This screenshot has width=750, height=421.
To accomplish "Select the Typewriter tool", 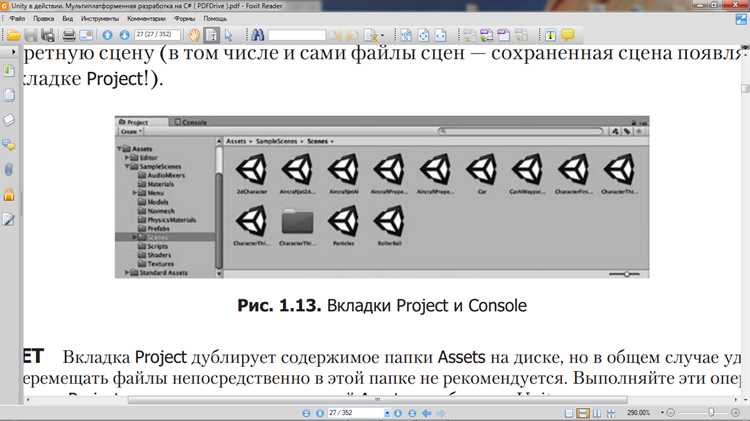I will point(550,35).
